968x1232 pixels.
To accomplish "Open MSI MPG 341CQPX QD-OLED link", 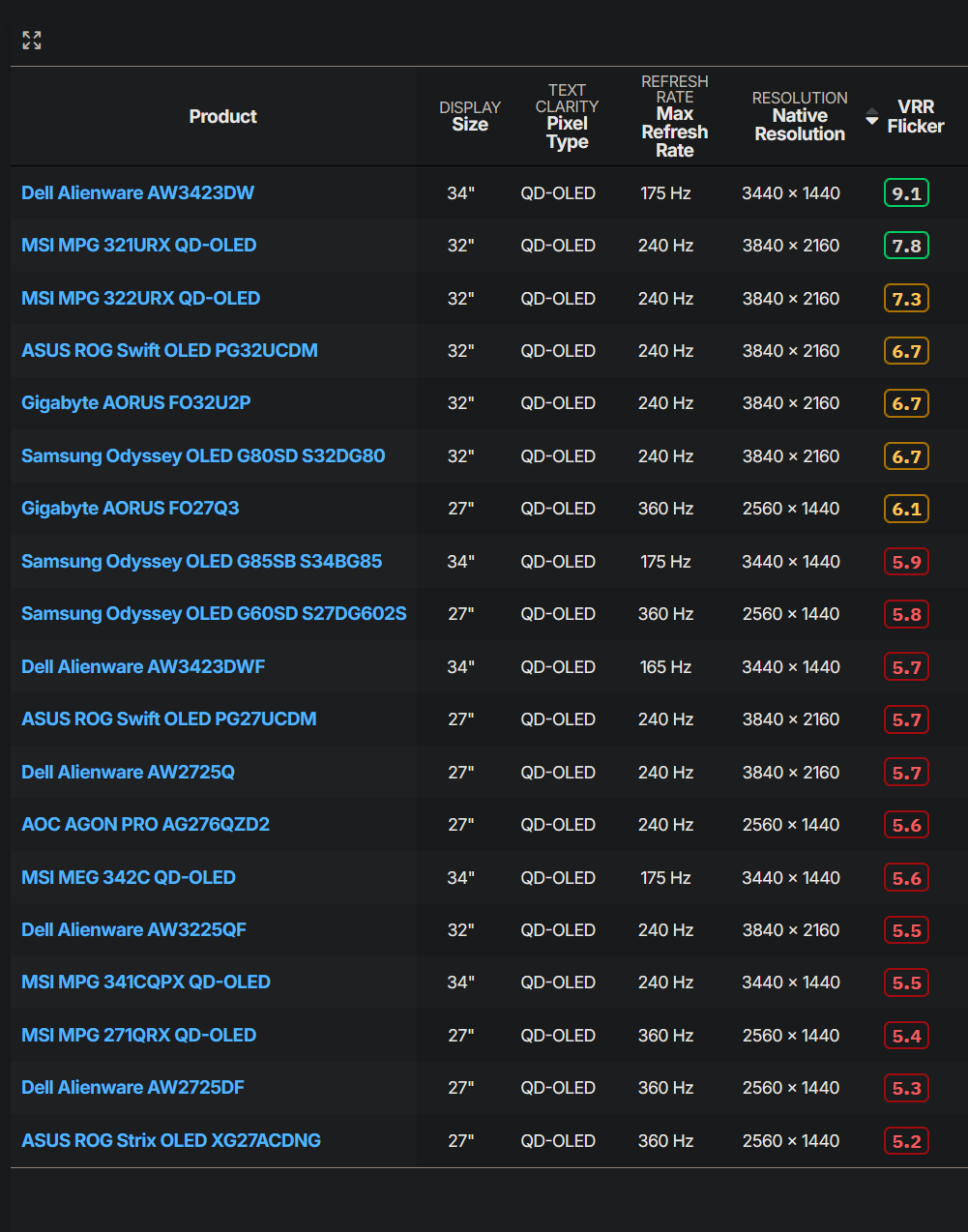I will coord(146,983).
